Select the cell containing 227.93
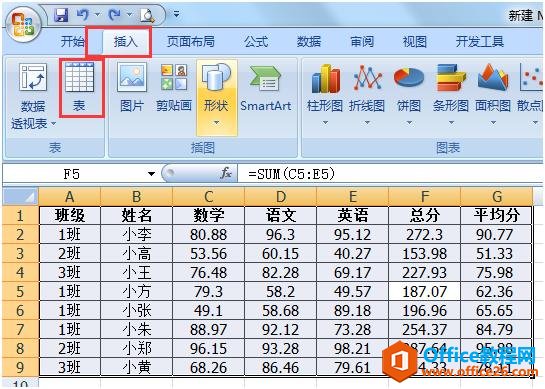 click(x=425, y=273)
